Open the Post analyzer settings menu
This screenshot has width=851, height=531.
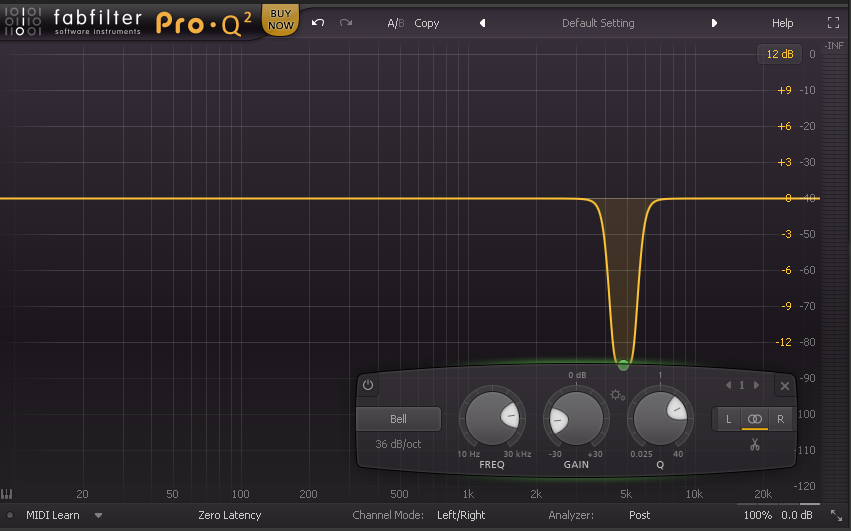click(x=639, y=515)
